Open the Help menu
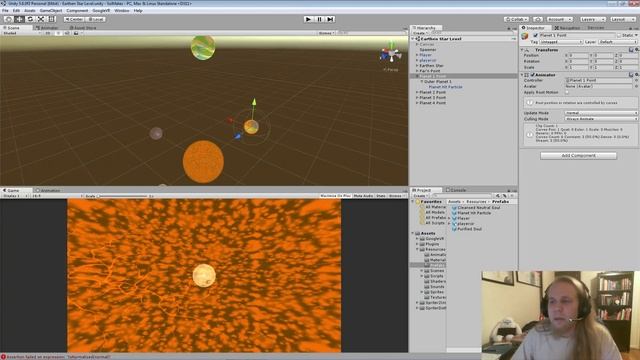Screen dimensions: 640x360 coord(138,11)
